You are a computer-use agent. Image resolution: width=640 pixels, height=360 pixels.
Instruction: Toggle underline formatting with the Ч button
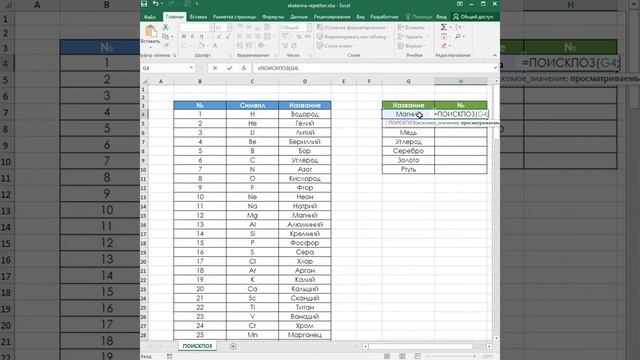pyautogui.click(x=201, y=36)
